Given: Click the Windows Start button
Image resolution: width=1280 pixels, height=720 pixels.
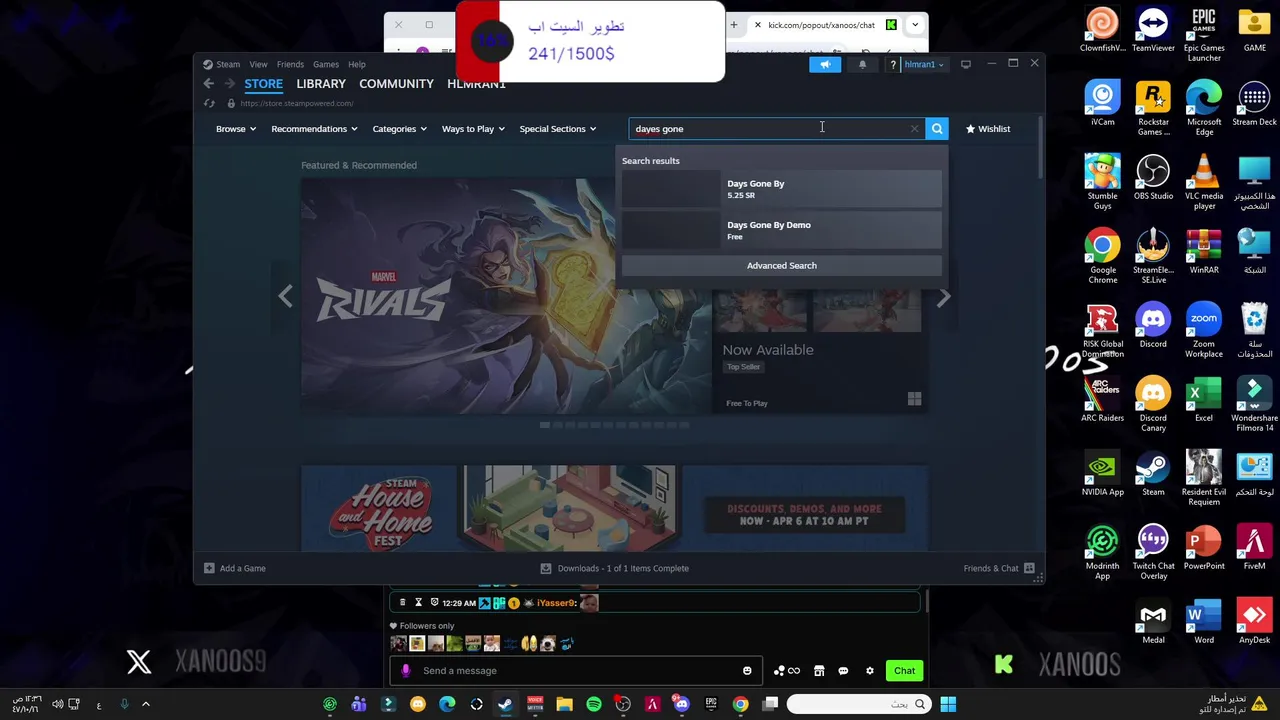Looking at the screenshot, I should [948, 704].
